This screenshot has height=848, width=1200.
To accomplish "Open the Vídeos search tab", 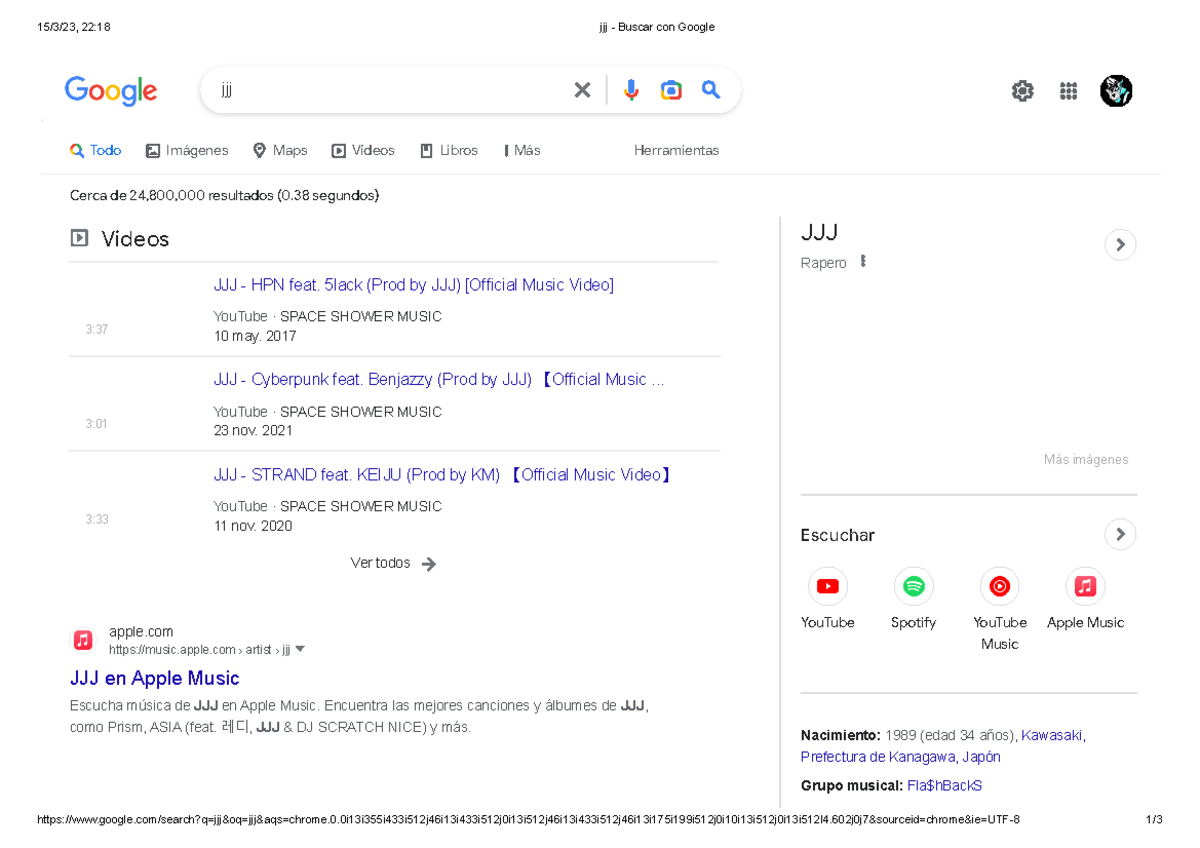I will [x=363, y=150].
